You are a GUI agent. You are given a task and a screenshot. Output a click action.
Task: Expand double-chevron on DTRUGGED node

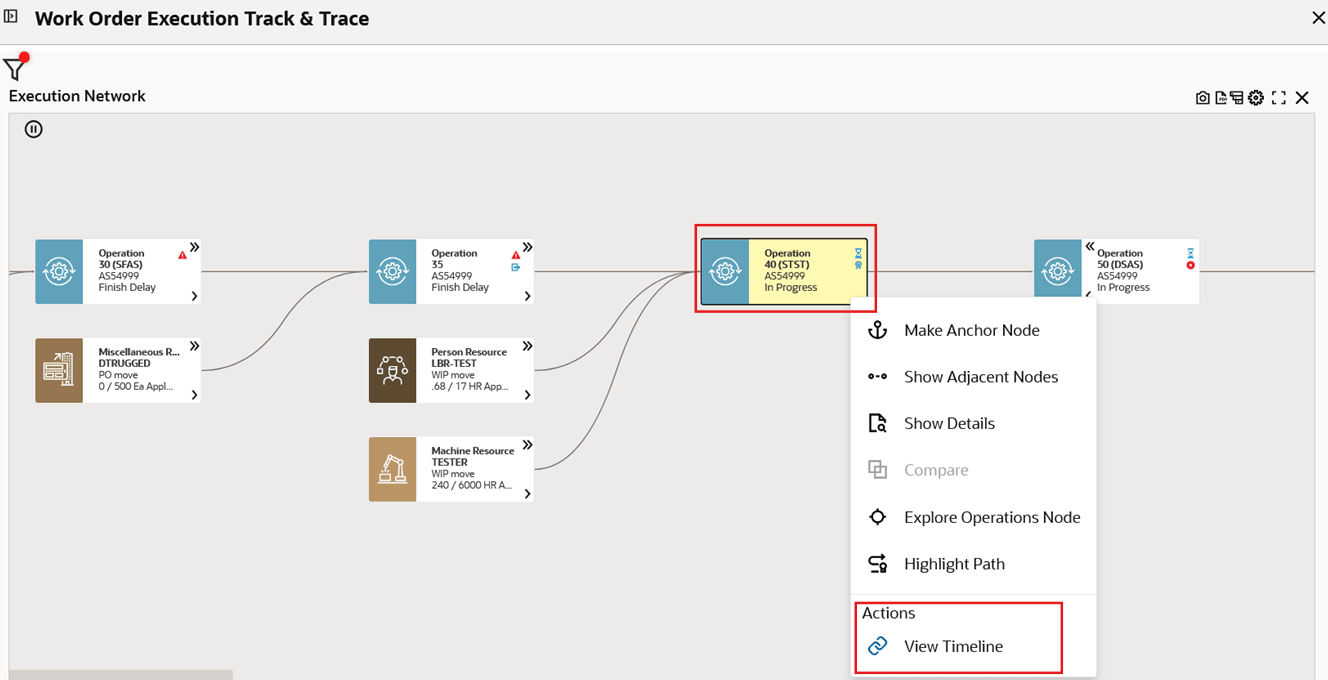click(194, 346)
